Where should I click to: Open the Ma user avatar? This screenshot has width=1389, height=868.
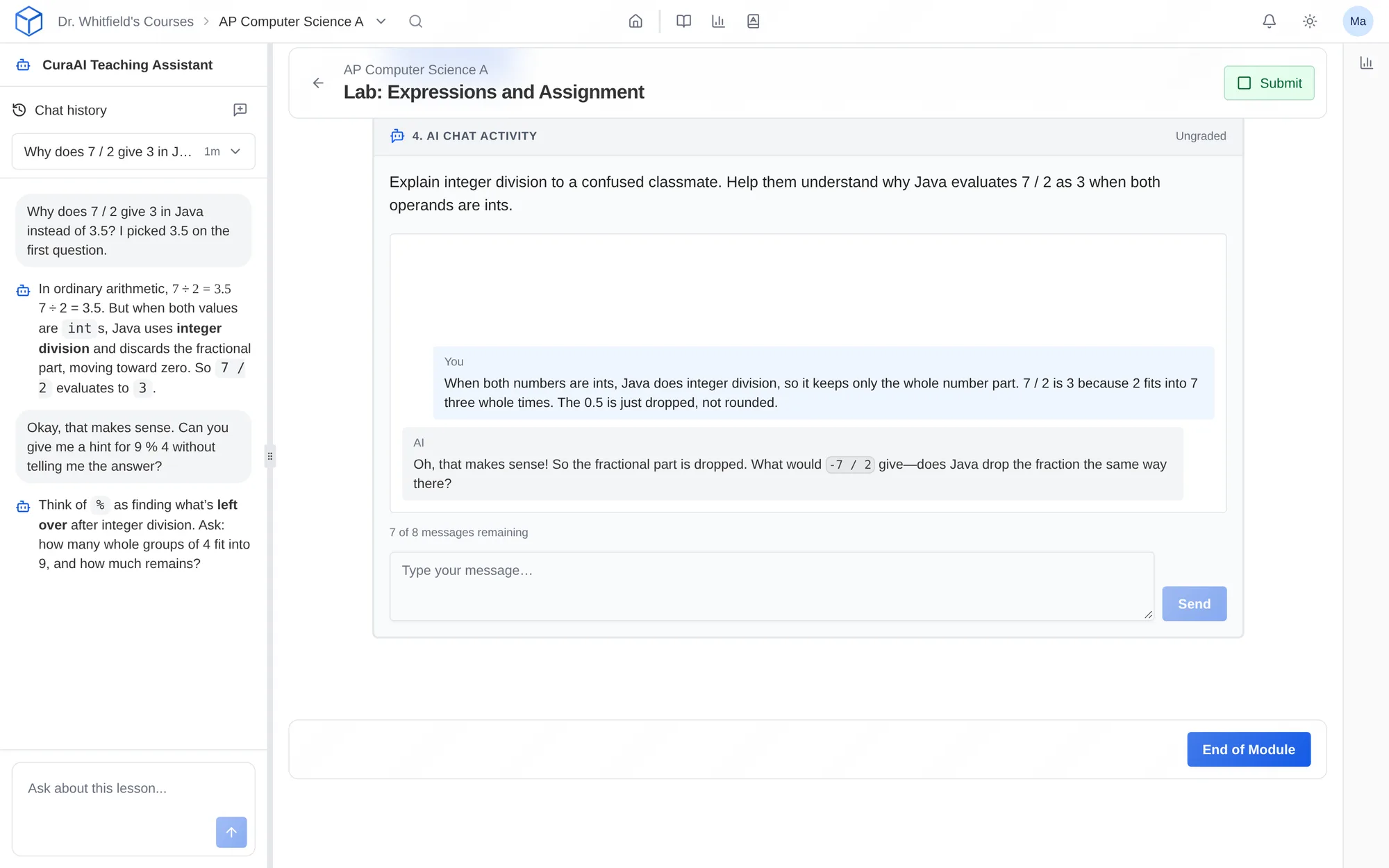coord(1358,21)
